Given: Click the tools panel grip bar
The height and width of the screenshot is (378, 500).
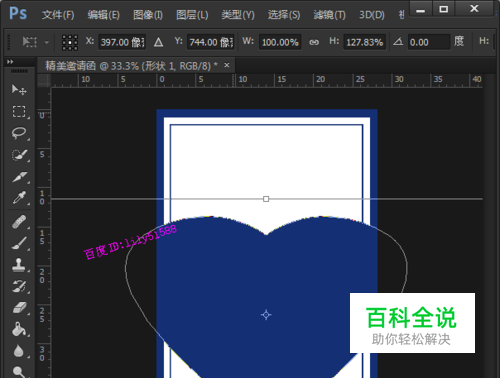Looking at the screenshot, I should (x=19, y=71).
